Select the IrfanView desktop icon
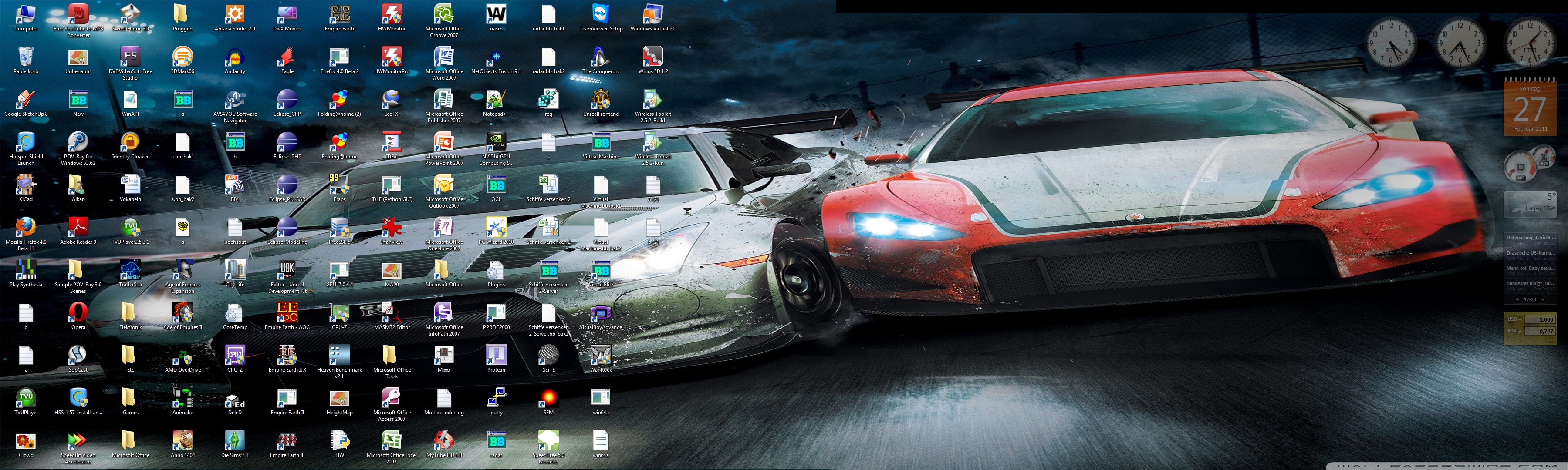The width and height of the screenshot is (1568, 470). [392, 228]
